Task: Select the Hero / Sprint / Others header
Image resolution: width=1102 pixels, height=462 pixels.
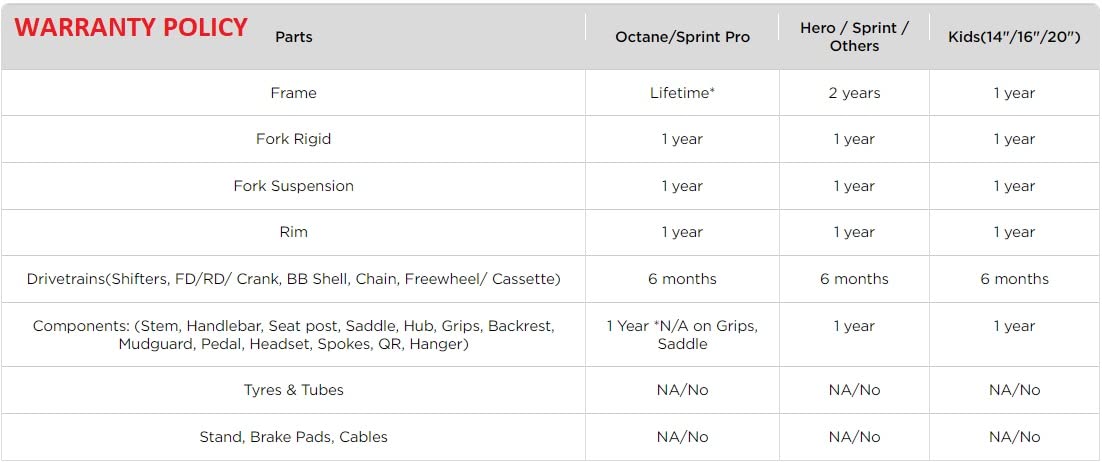Action: 854,37
